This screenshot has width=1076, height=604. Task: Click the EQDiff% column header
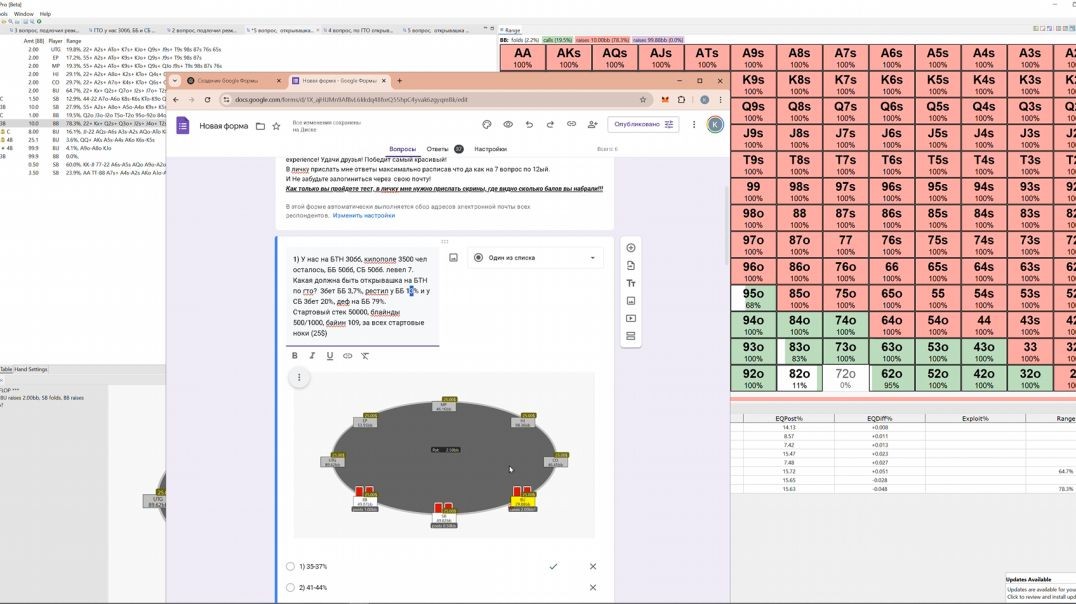(x=880, y=418)
